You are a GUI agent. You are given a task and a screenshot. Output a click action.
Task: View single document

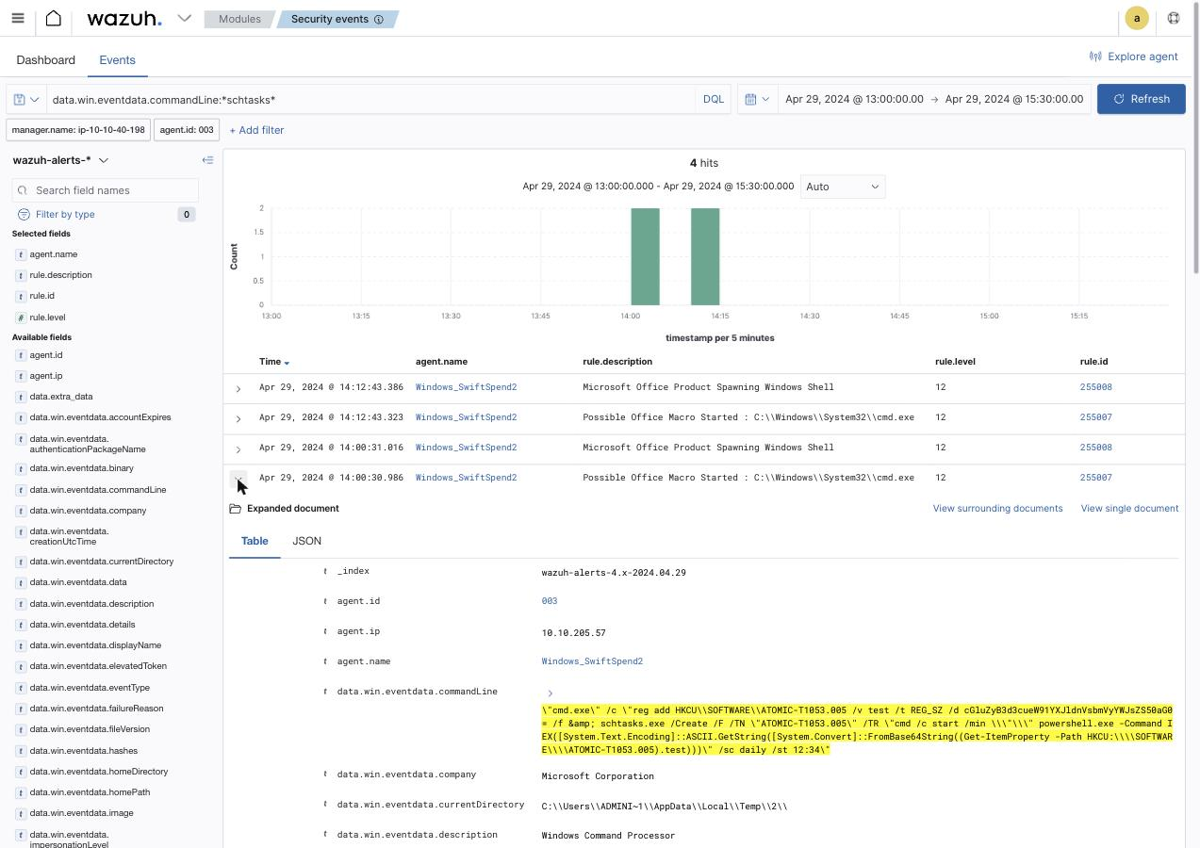[1129, 509]
